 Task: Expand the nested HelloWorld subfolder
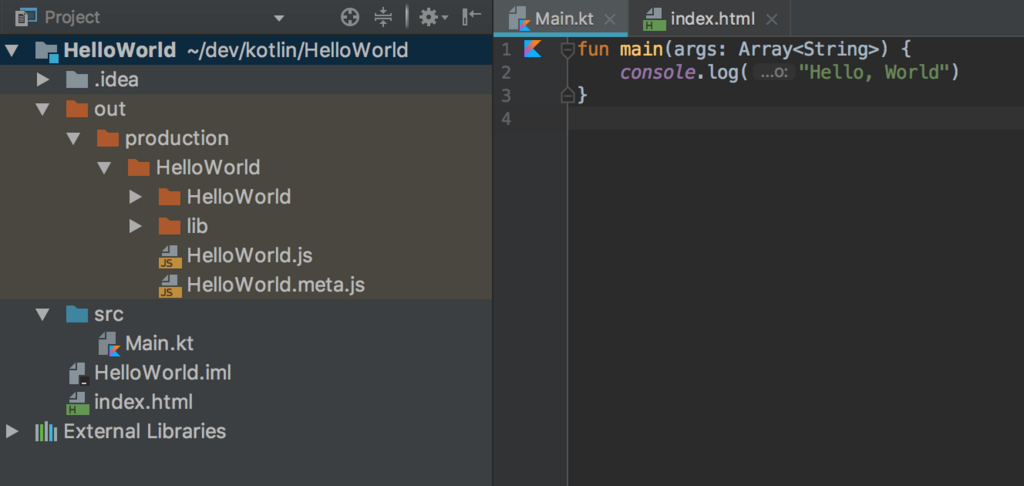pyautogui.click(x=135, y=197)
